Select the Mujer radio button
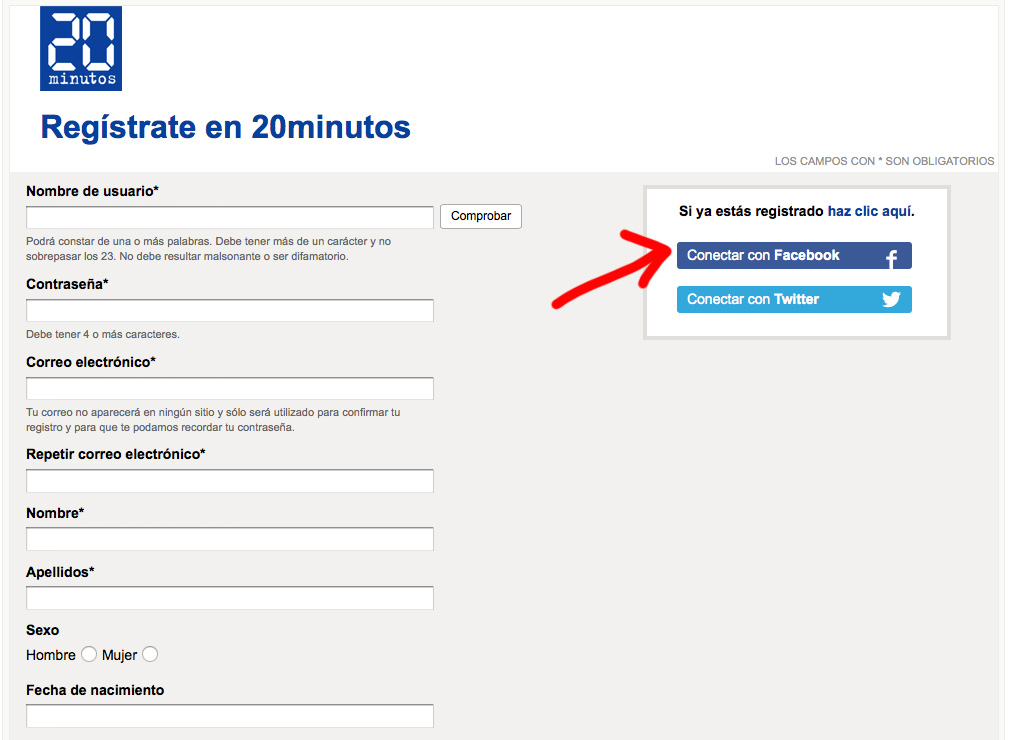 click(149, 653)
